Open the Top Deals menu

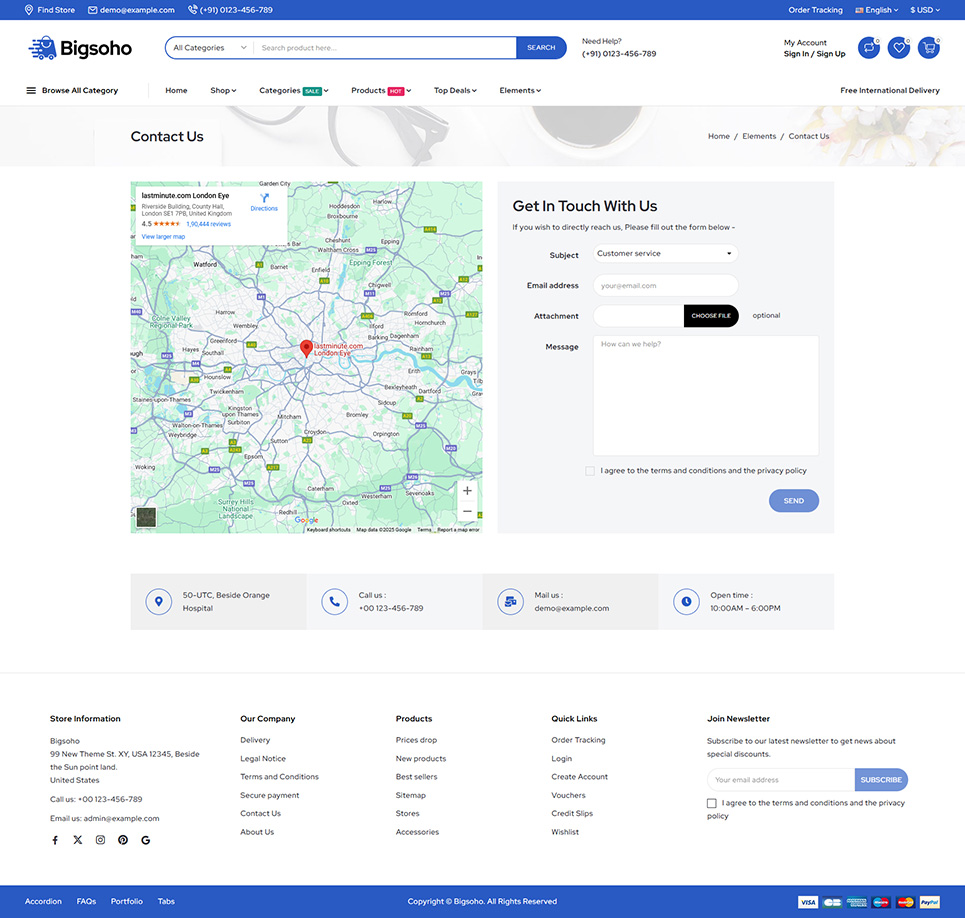tap(455, 91)
